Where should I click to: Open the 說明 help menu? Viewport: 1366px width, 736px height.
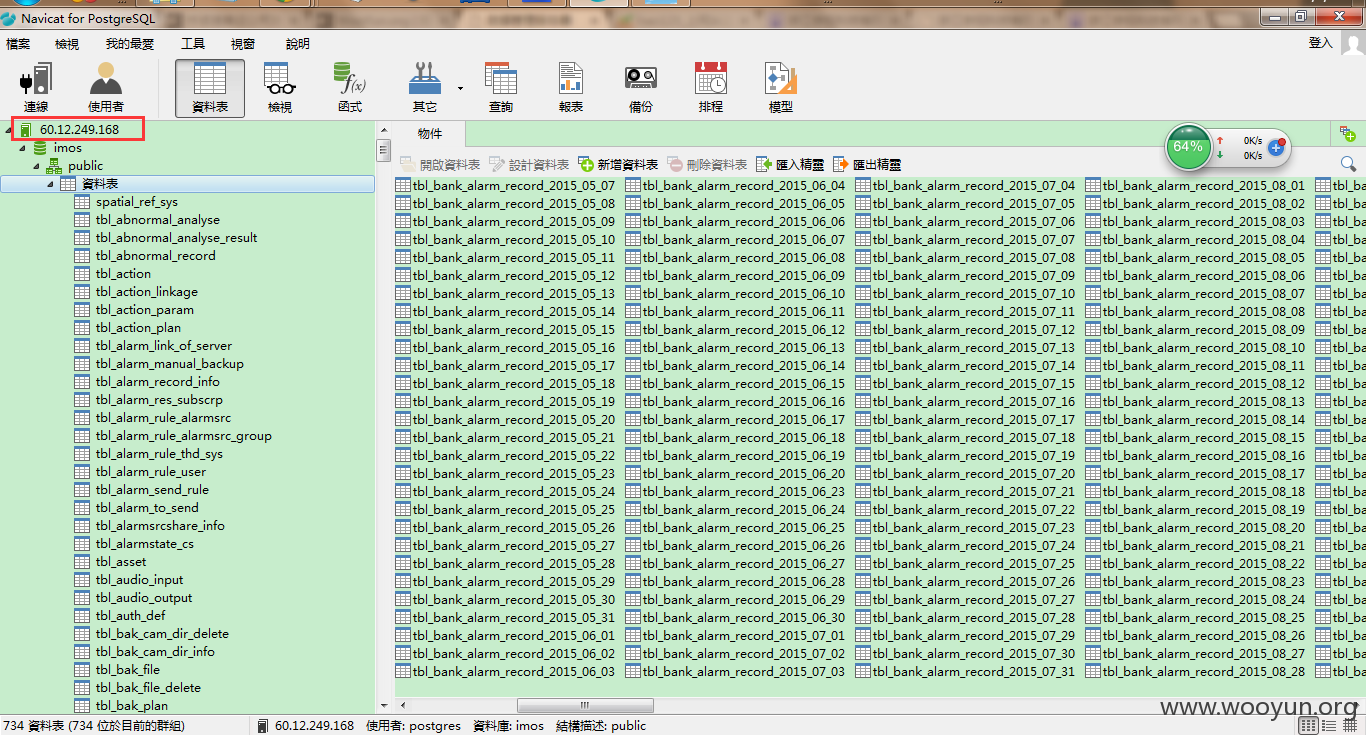pyautogui.click(x=298, y=44)
